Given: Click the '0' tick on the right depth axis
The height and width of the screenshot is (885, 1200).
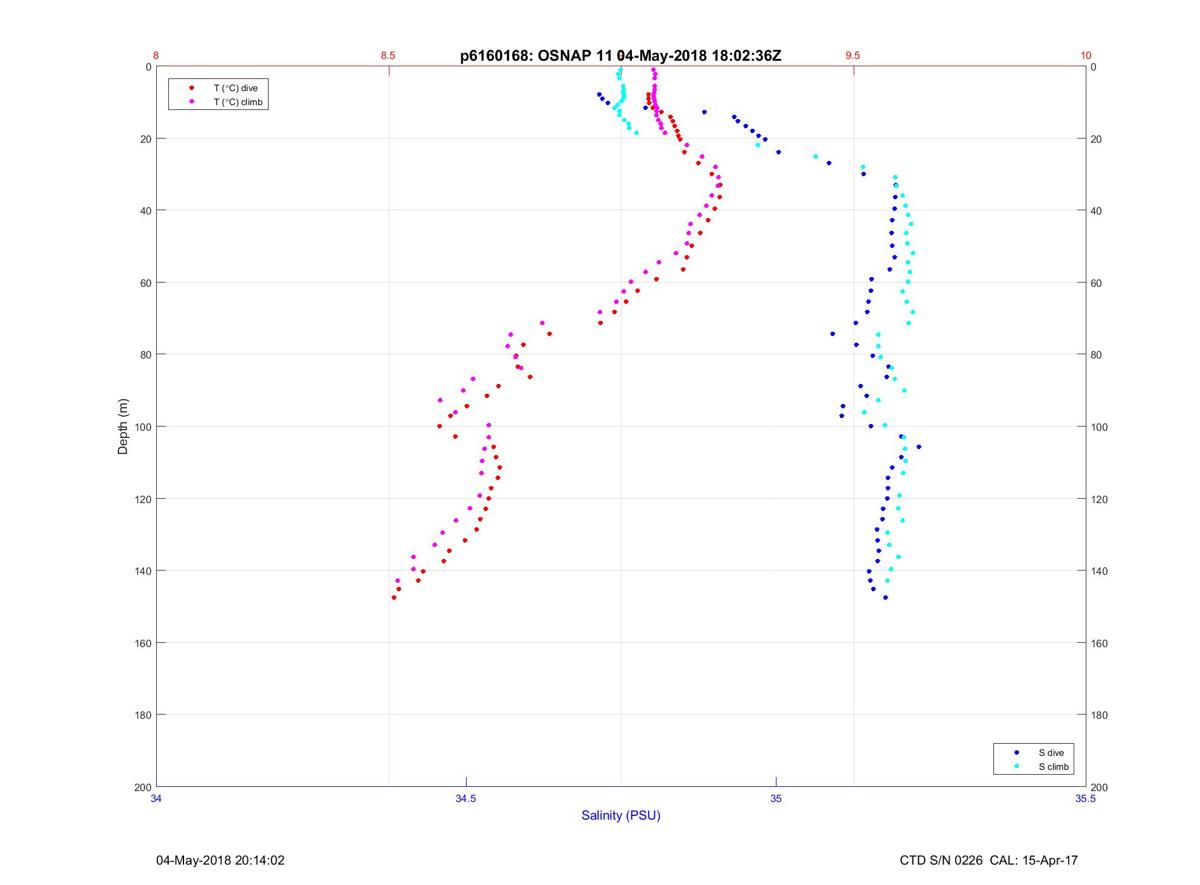Looking at the screenshot, I should coord(1094,67).
